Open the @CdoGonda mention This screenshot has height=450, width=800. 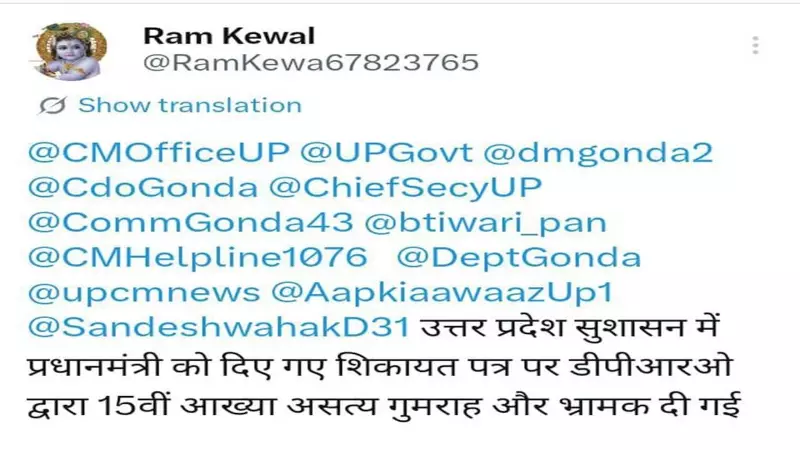point(143,187)
